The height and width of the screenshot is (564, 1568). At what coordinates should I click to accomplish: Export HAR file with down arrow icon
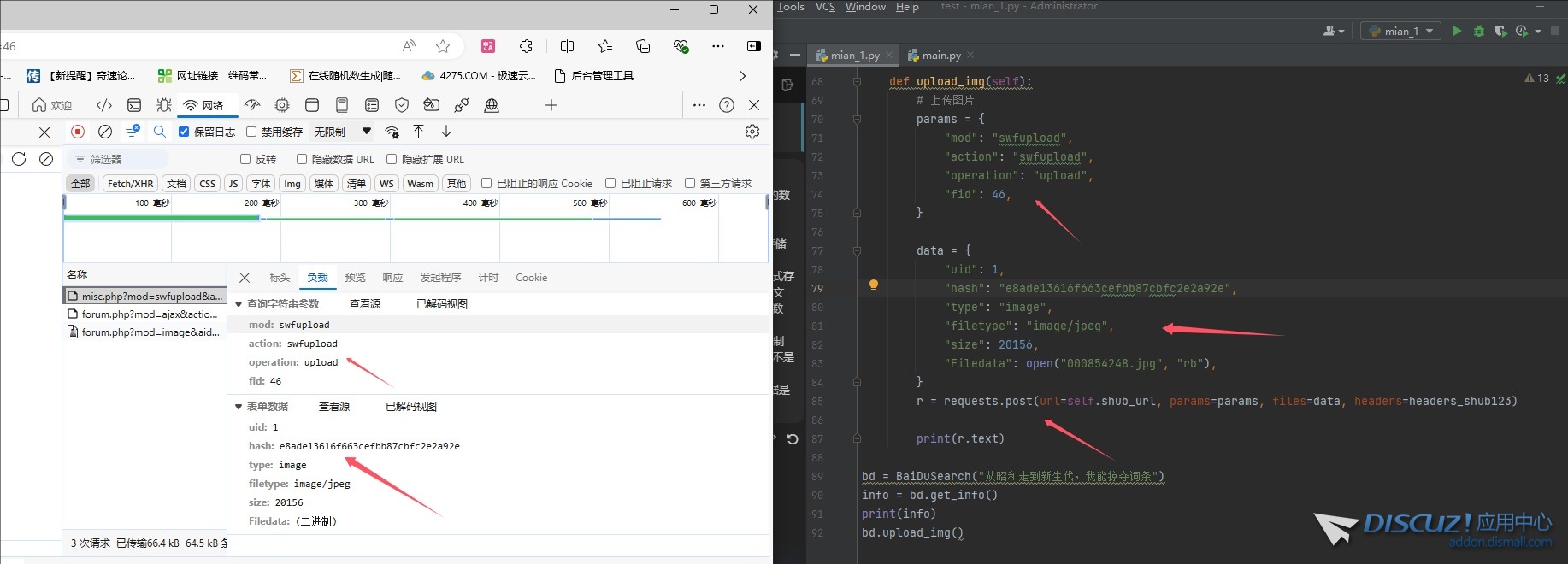click(x=446, y=132)
